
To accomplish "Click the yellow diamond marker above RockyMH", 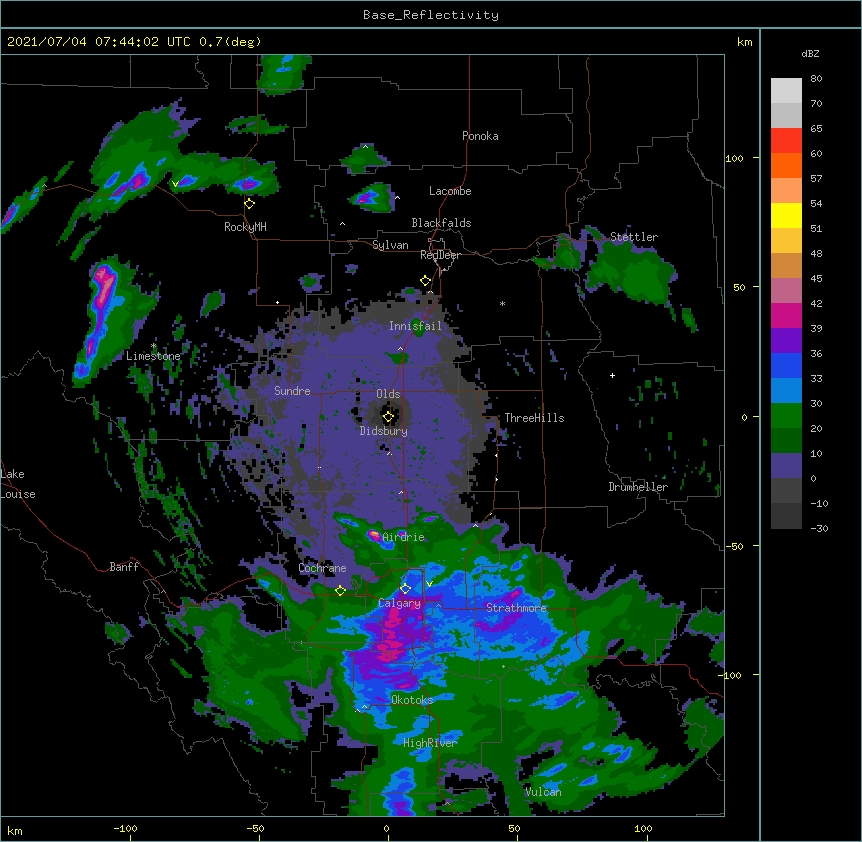I will (250, 204).
